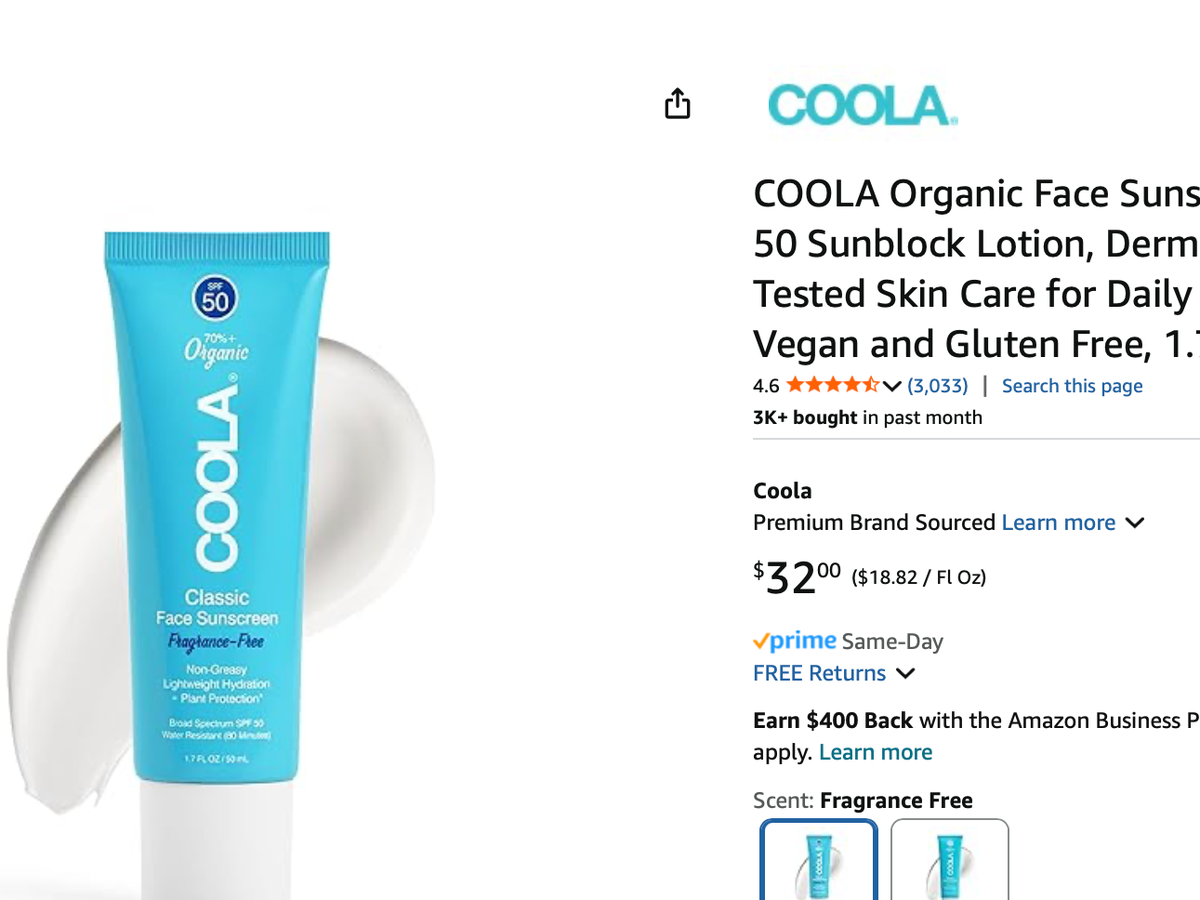The width and height of the screenshot is (1200, 900).
Task: Click the Search this page link
Action: (1072, 386)
